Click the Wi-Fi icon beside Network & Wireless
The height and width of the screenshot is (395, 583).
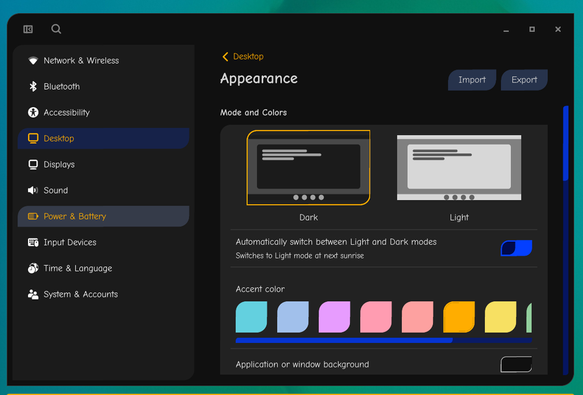click(x=33, y=61)
